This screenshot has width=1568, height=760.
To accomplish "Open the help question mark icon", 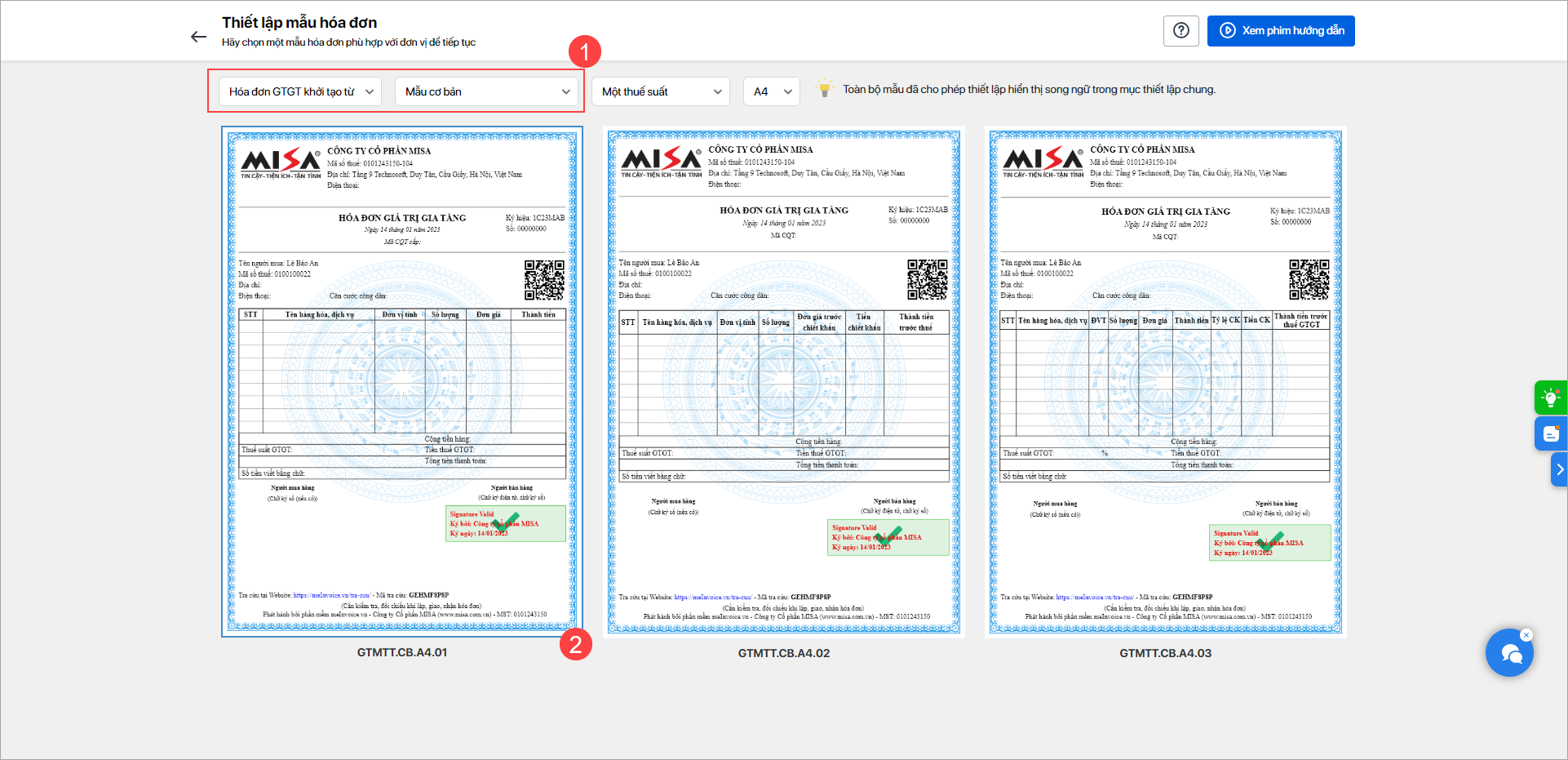I will [x=1180, y=31].
